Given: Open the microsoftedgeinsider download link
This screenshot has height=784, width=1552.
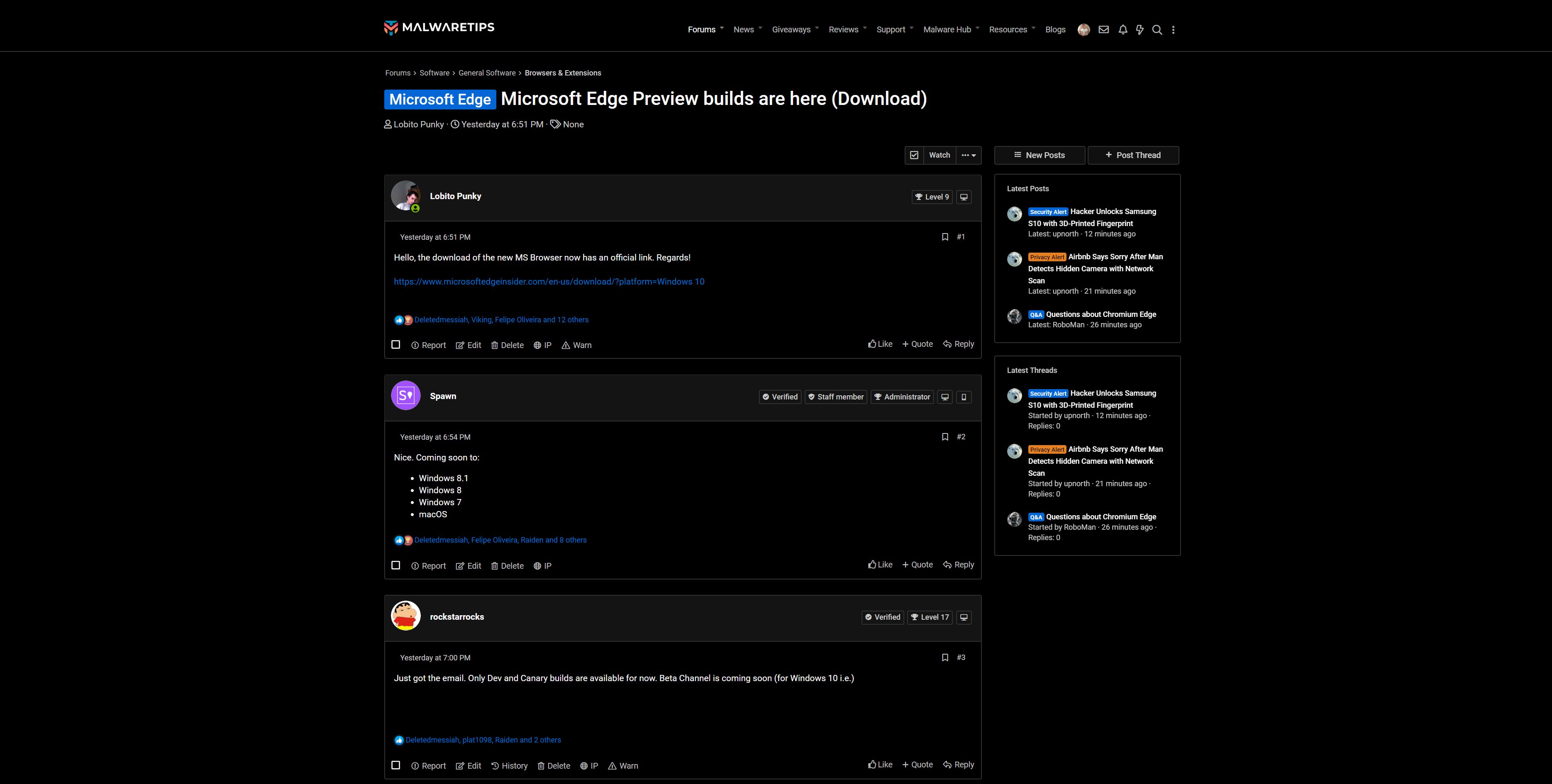Looking at the screenshot, I should pos(549,281).
